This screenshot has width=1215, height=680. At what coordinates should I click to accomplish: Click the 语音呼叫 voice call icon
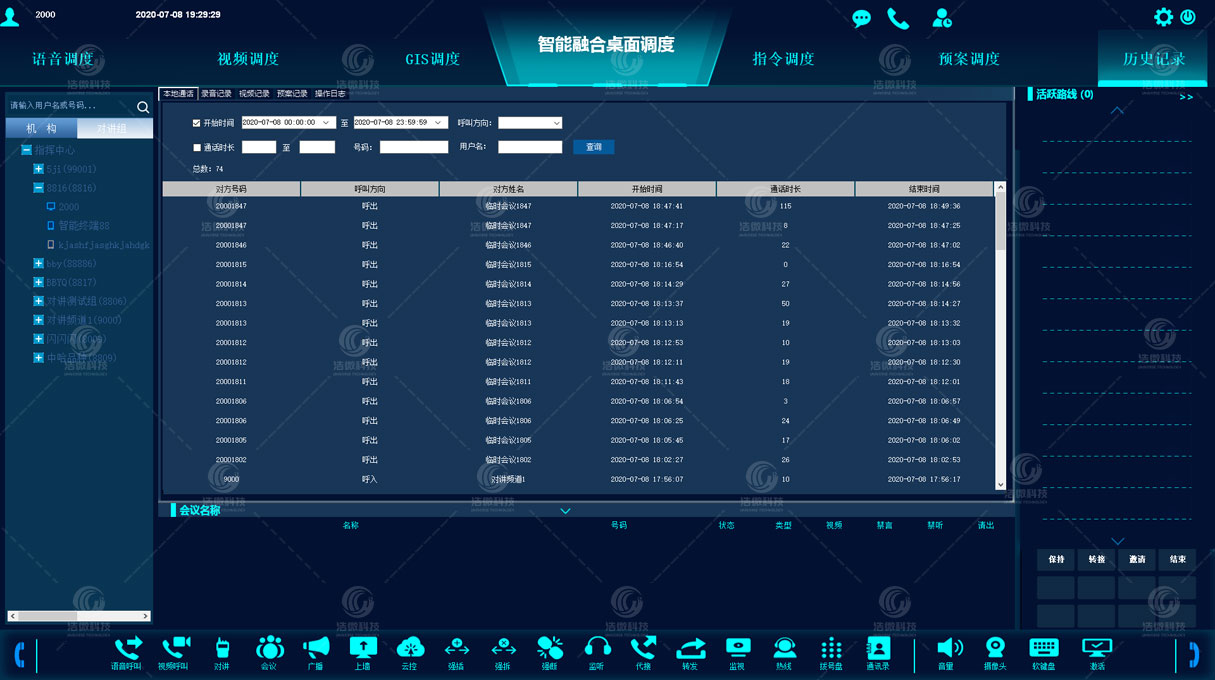click(x=127, y=648)
